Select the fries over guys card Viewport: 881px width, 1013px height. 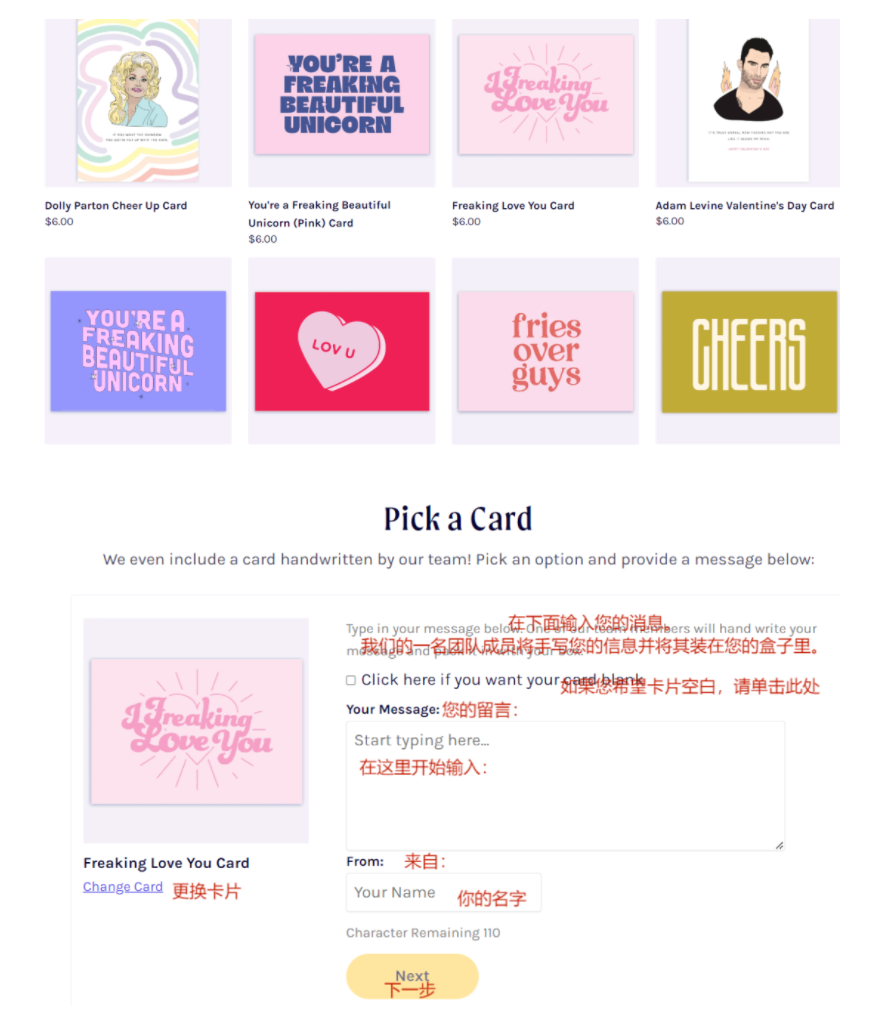click(545, 351)
